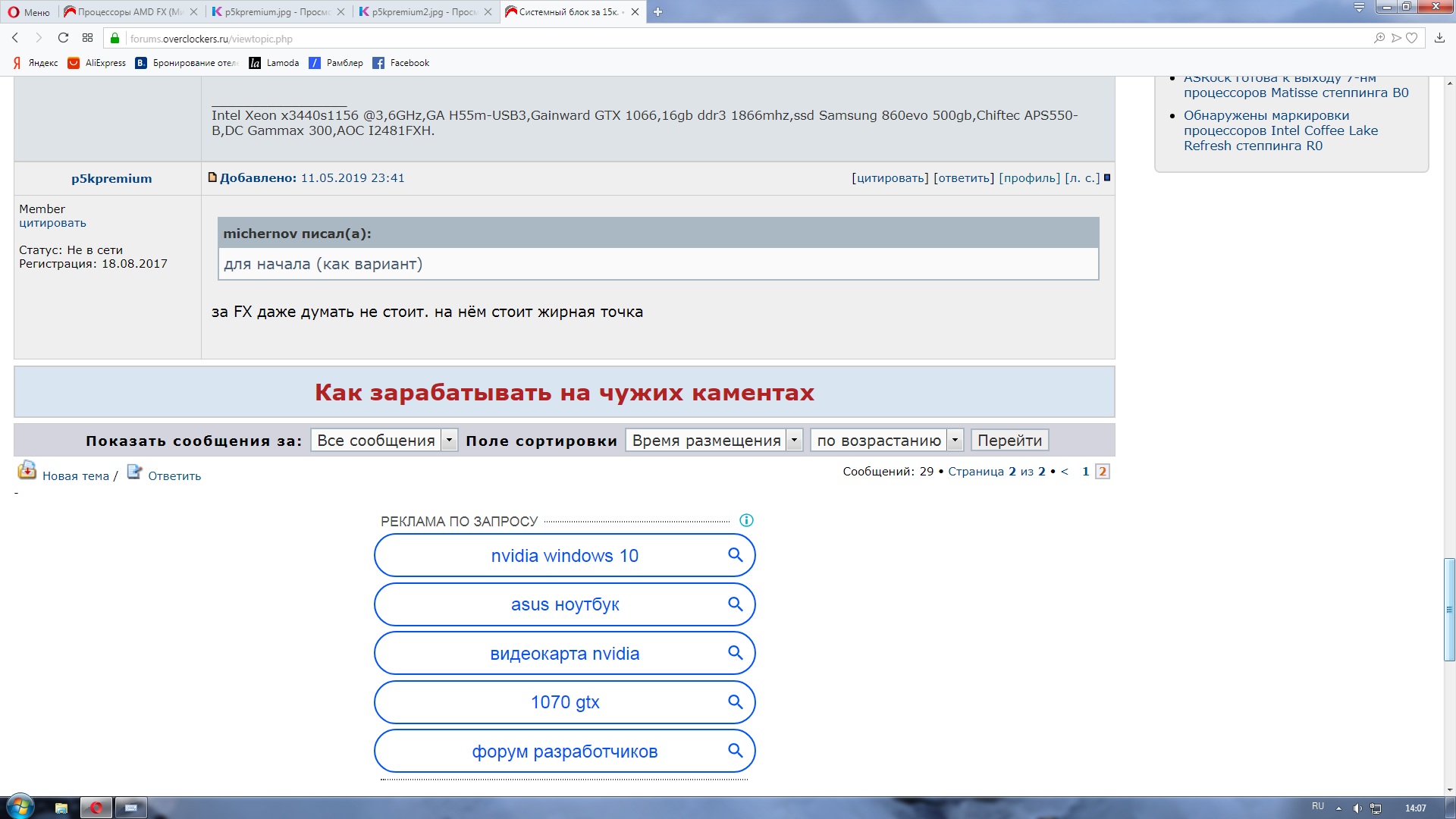Click the page vertical scrollbar thumb
This screenshot has width=1456, height=819.
[x=1449, y=609]
